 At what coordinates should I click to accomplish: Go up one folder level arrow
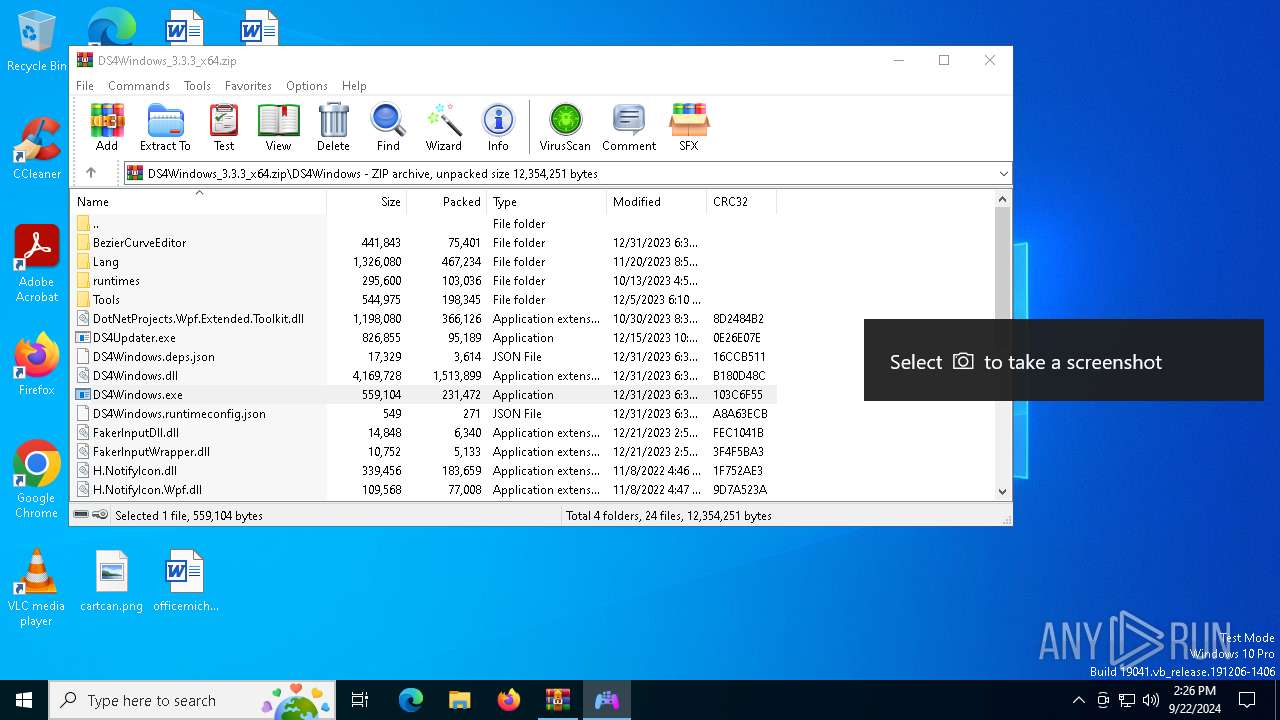[91, 173]
